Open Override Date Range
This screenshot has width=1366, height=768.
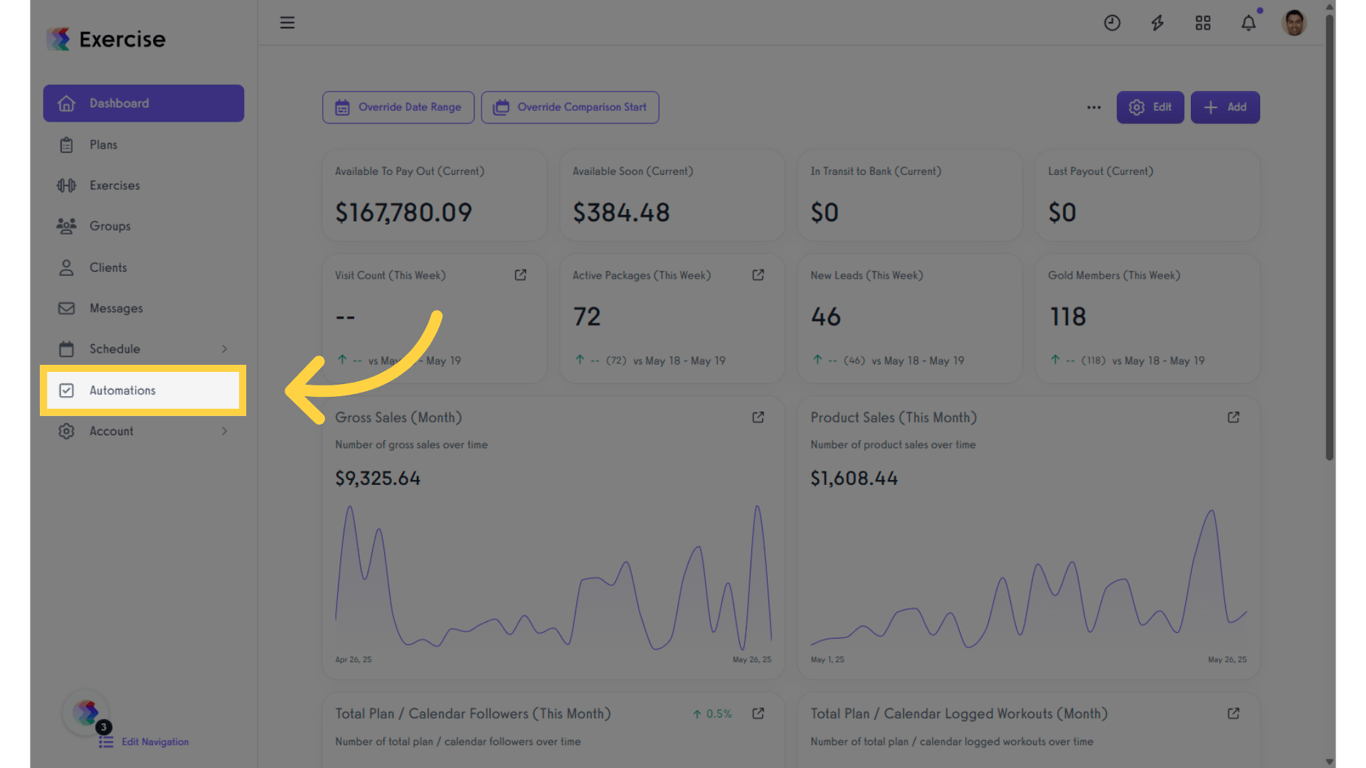(398, 107)
